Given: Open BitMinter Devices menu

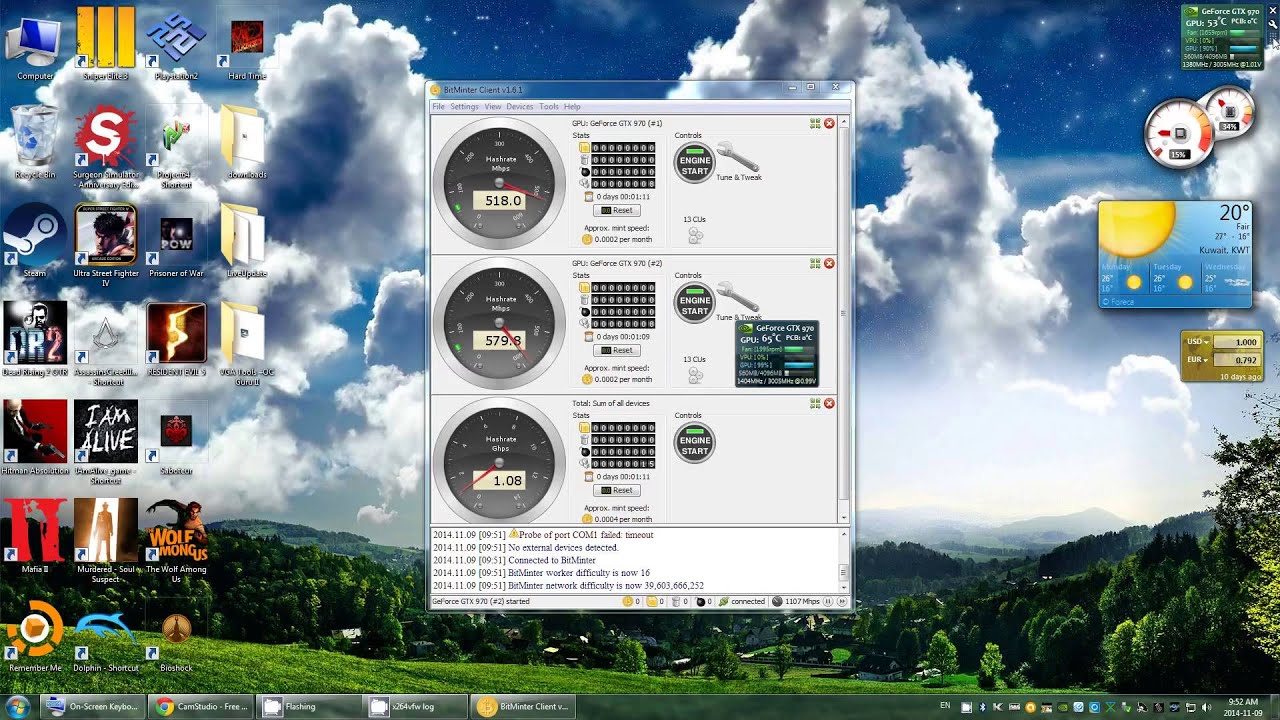Looking at the screenshot, I should coord(520,106).
